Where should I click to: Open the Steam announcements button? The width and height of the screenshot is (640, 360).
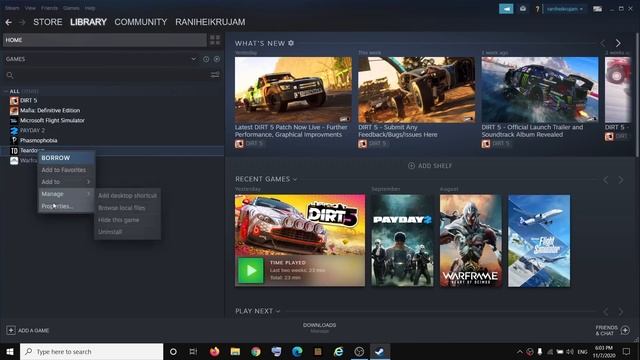(506, 9)
